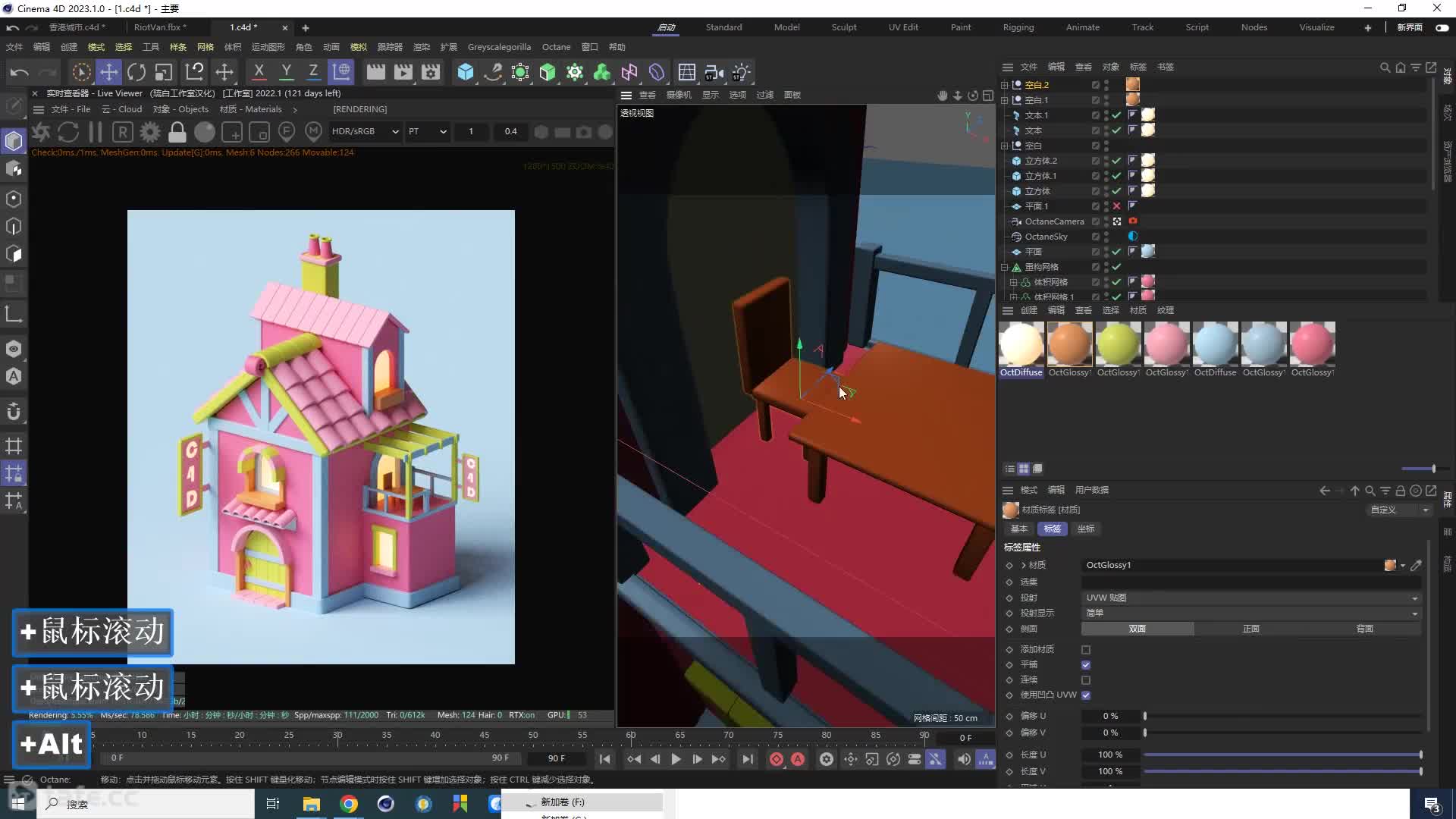The width and height of the screenshot is (1456, 819).
Task: Open the Greyscalegorilla menu
Action: [x=499, y=47]
